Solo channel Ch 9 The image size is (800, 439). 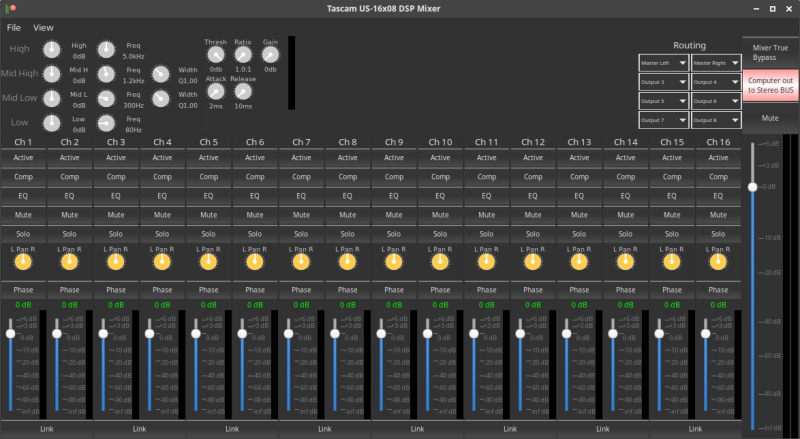click(394, 234)
